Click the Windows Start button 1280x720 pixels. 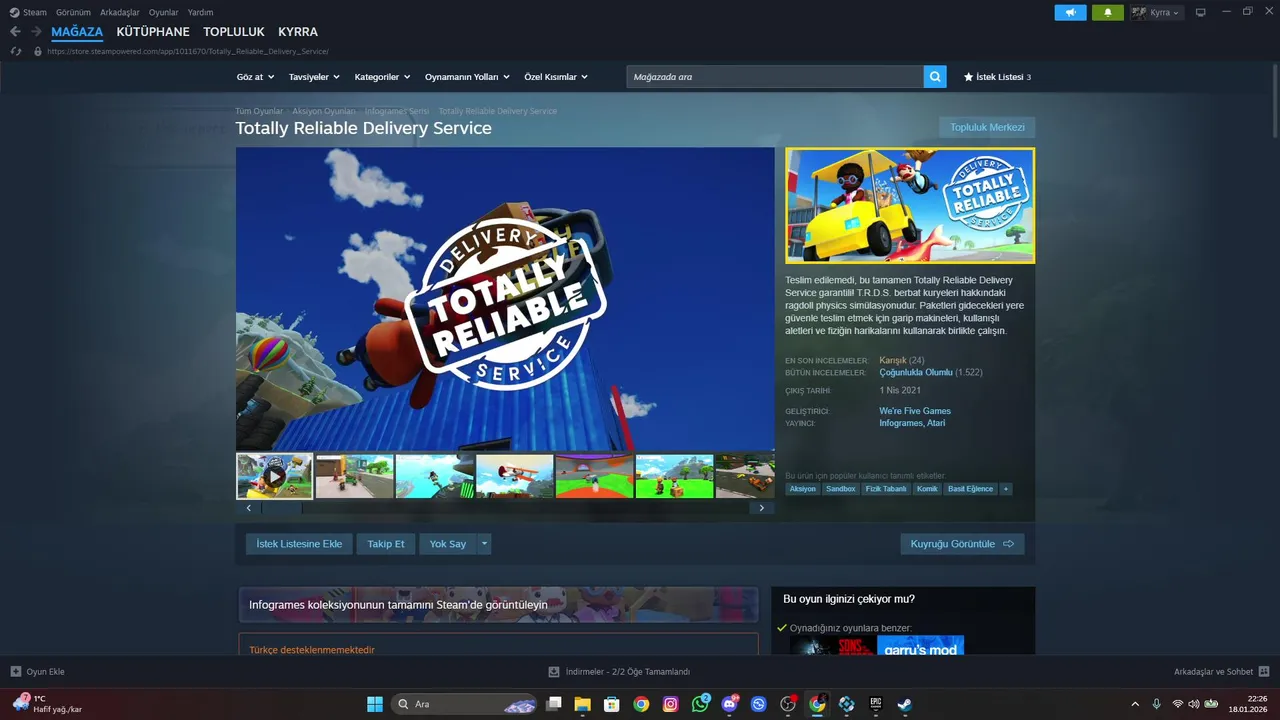[375, 704]
